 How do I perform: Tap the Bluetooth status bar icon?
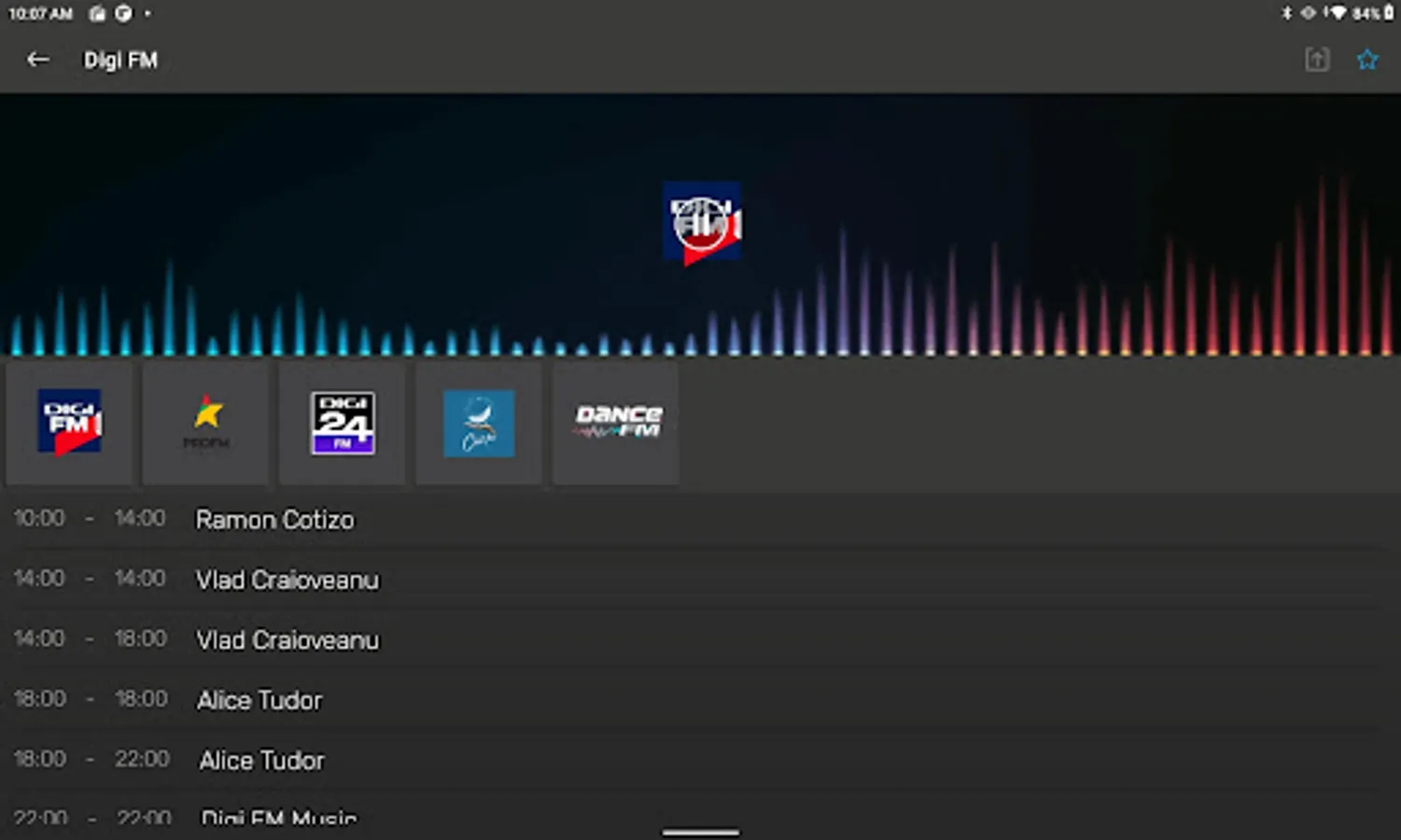tap(1286, 13)
